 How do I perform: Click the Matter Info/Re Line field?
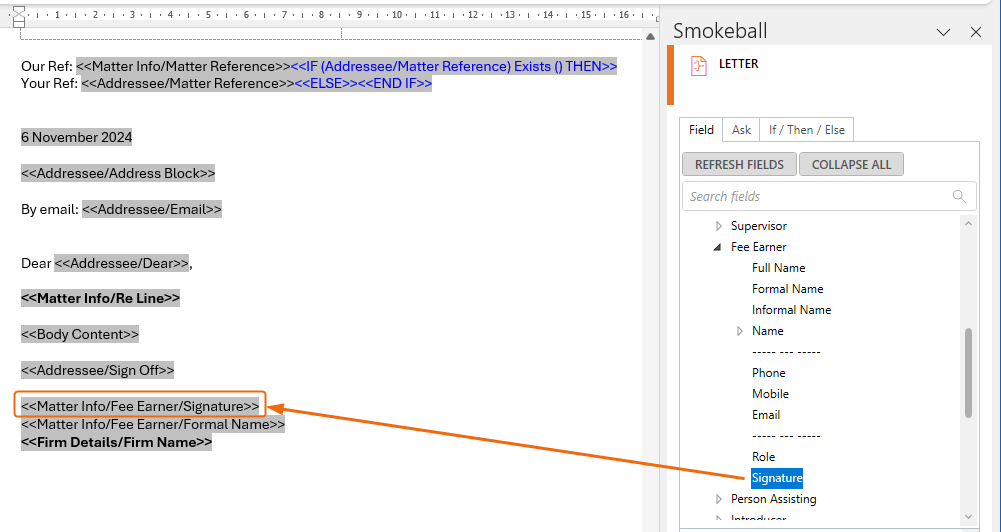[x=100, y=298]
